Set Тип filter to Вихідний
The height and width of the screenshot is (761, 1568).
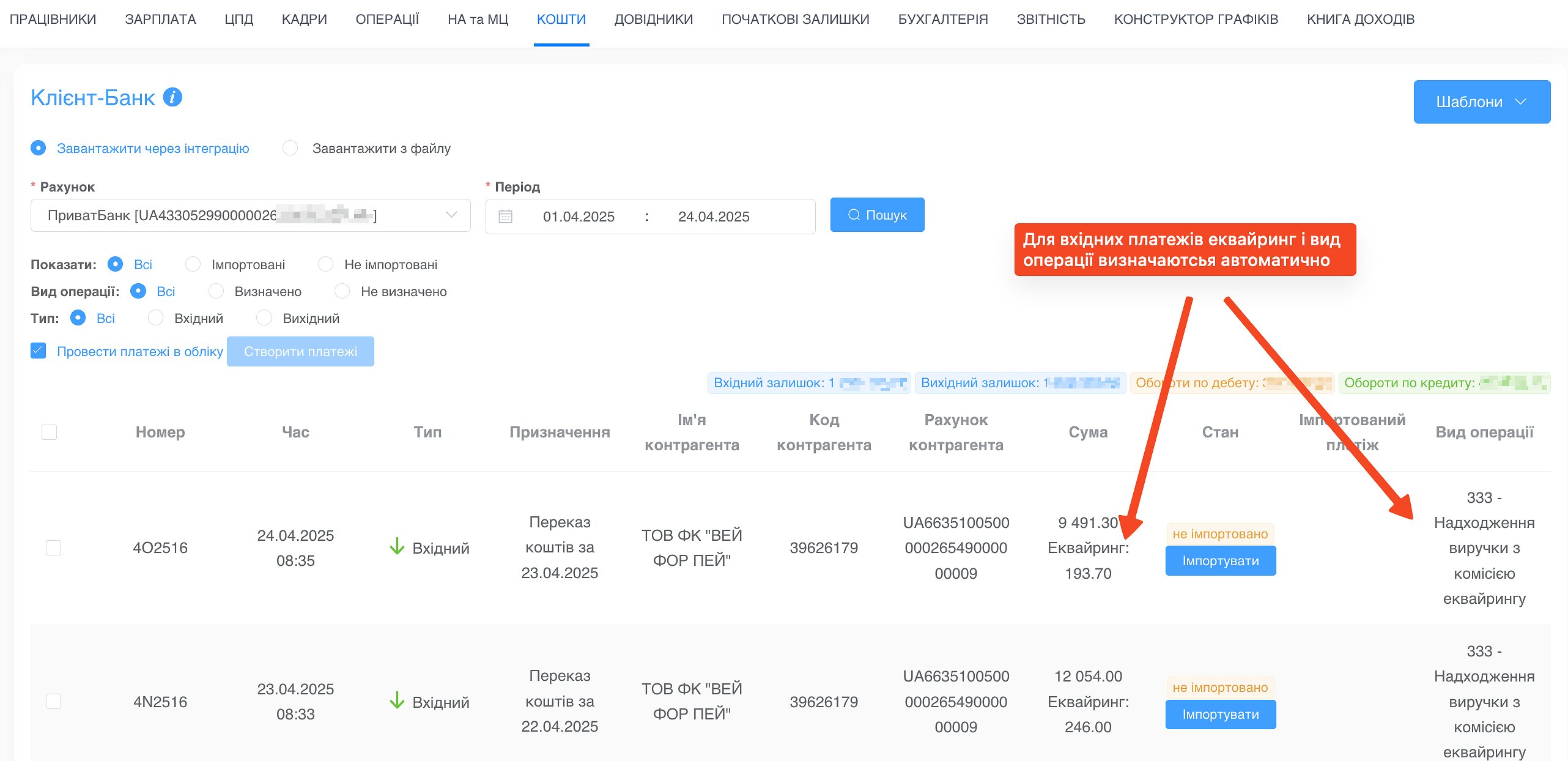264,318
